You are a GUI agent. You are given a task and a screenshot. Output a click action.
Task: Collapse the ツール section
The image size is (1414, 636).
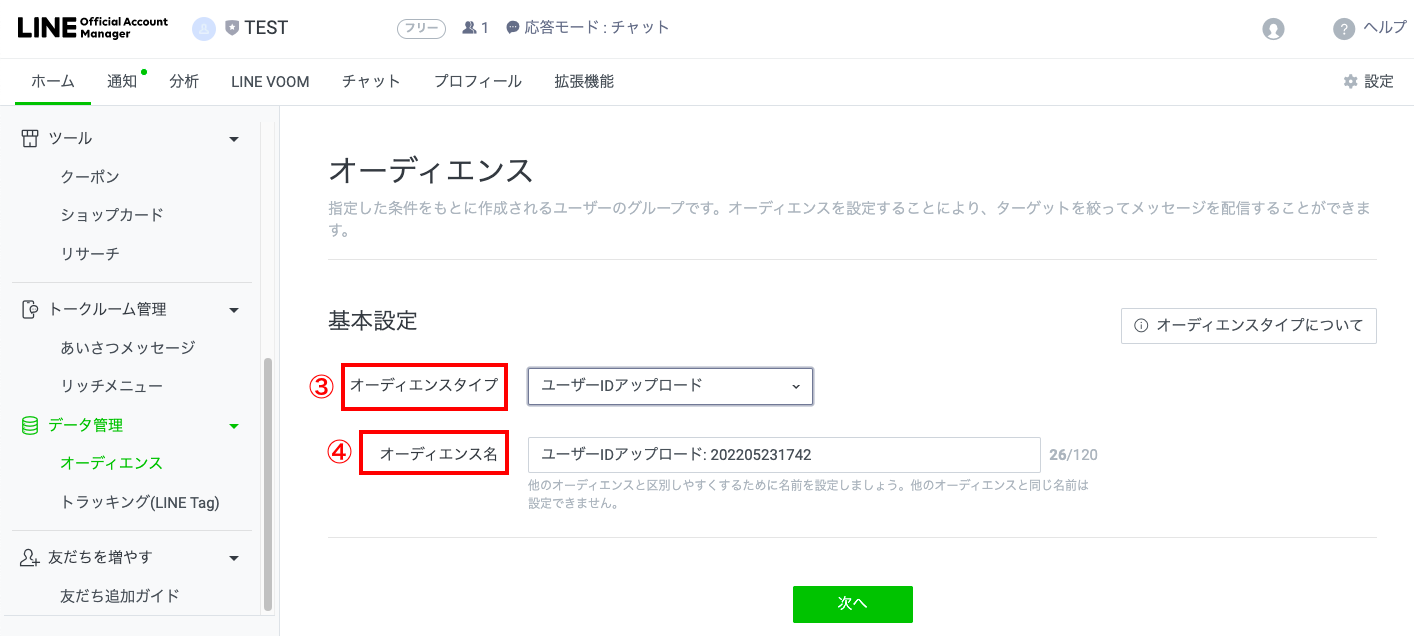[x=233, y=138]
